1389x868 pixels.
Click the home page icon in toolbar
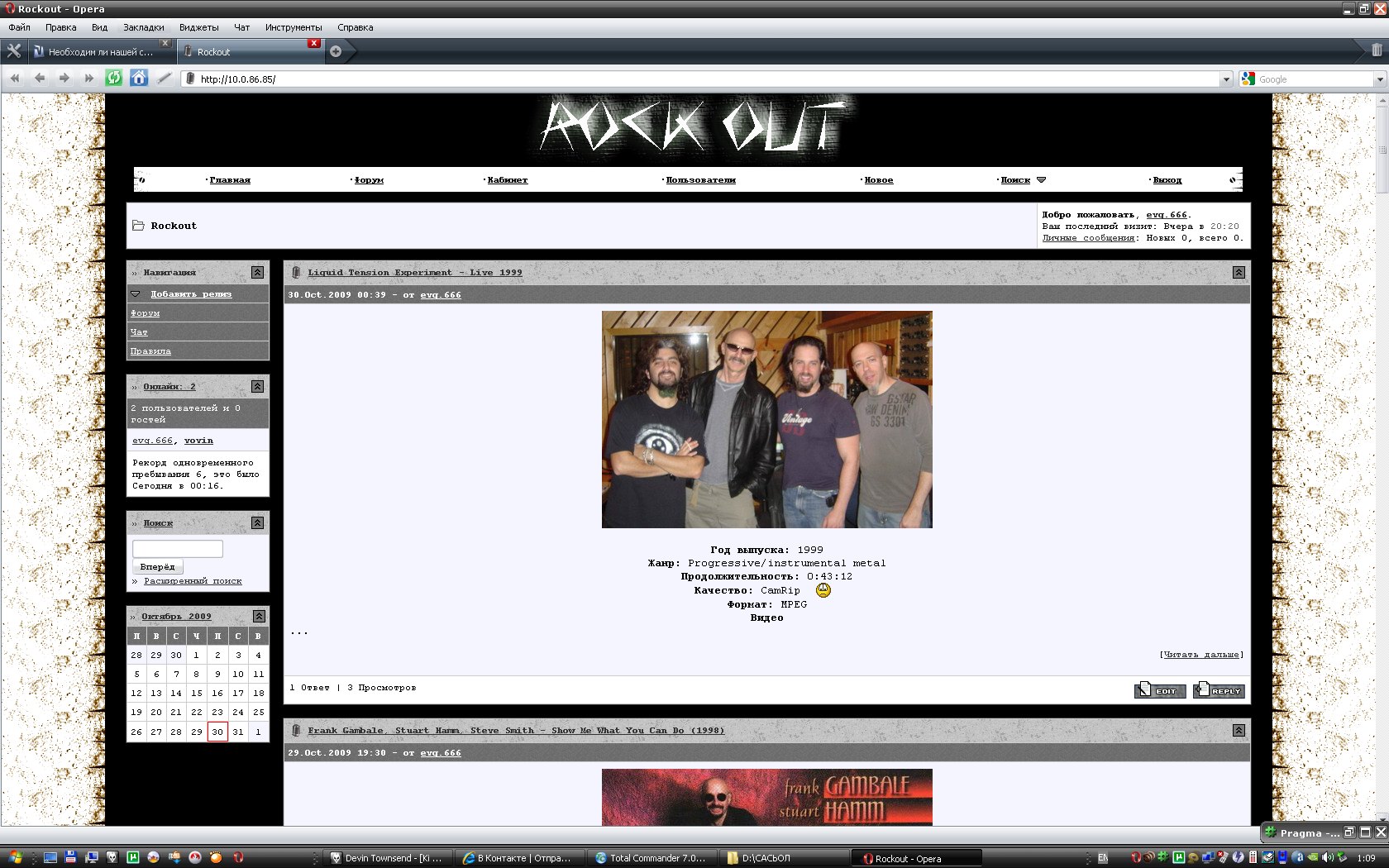pos(139,79)
